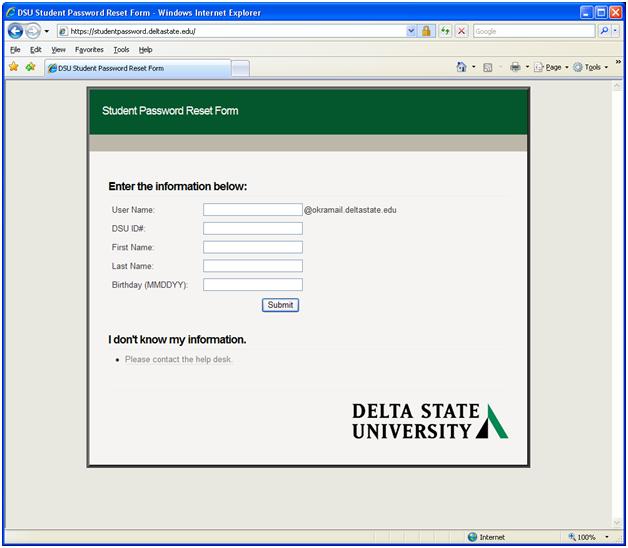
Task: Open the Tools command bar menu
Action: (590, 67)
